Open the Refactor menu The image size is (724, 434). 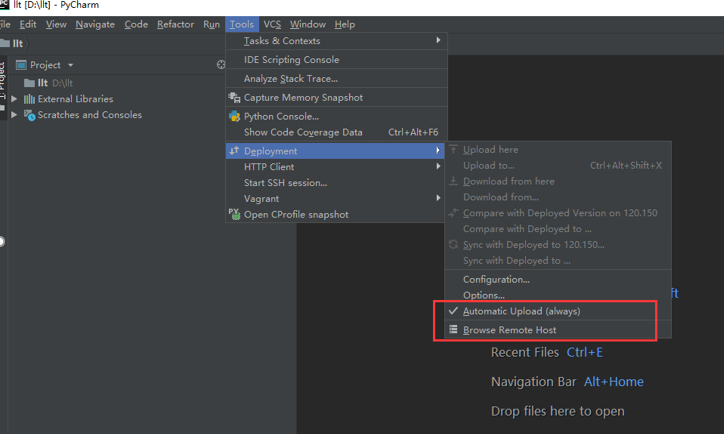point(175,24)
